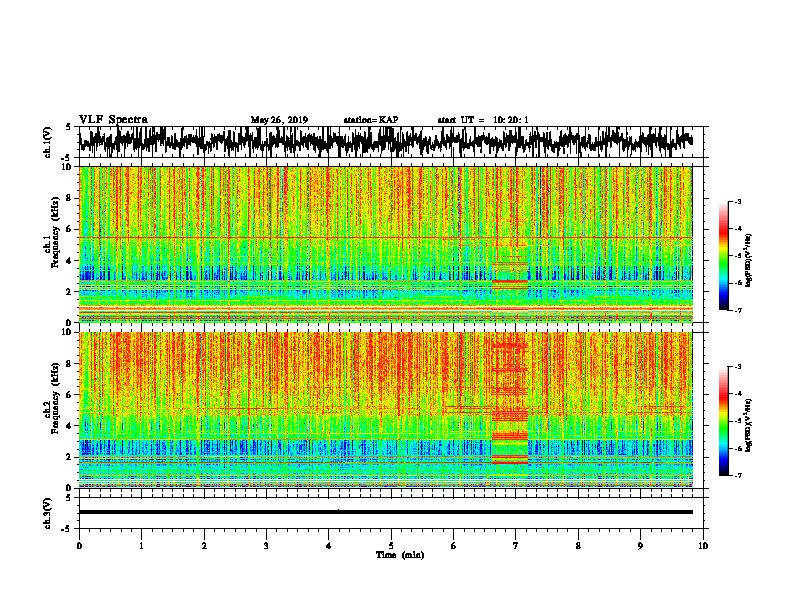This screenshot has width=792, height=612.
Task: Click the "Time (min)" axis title
Action: pos(400,555)
